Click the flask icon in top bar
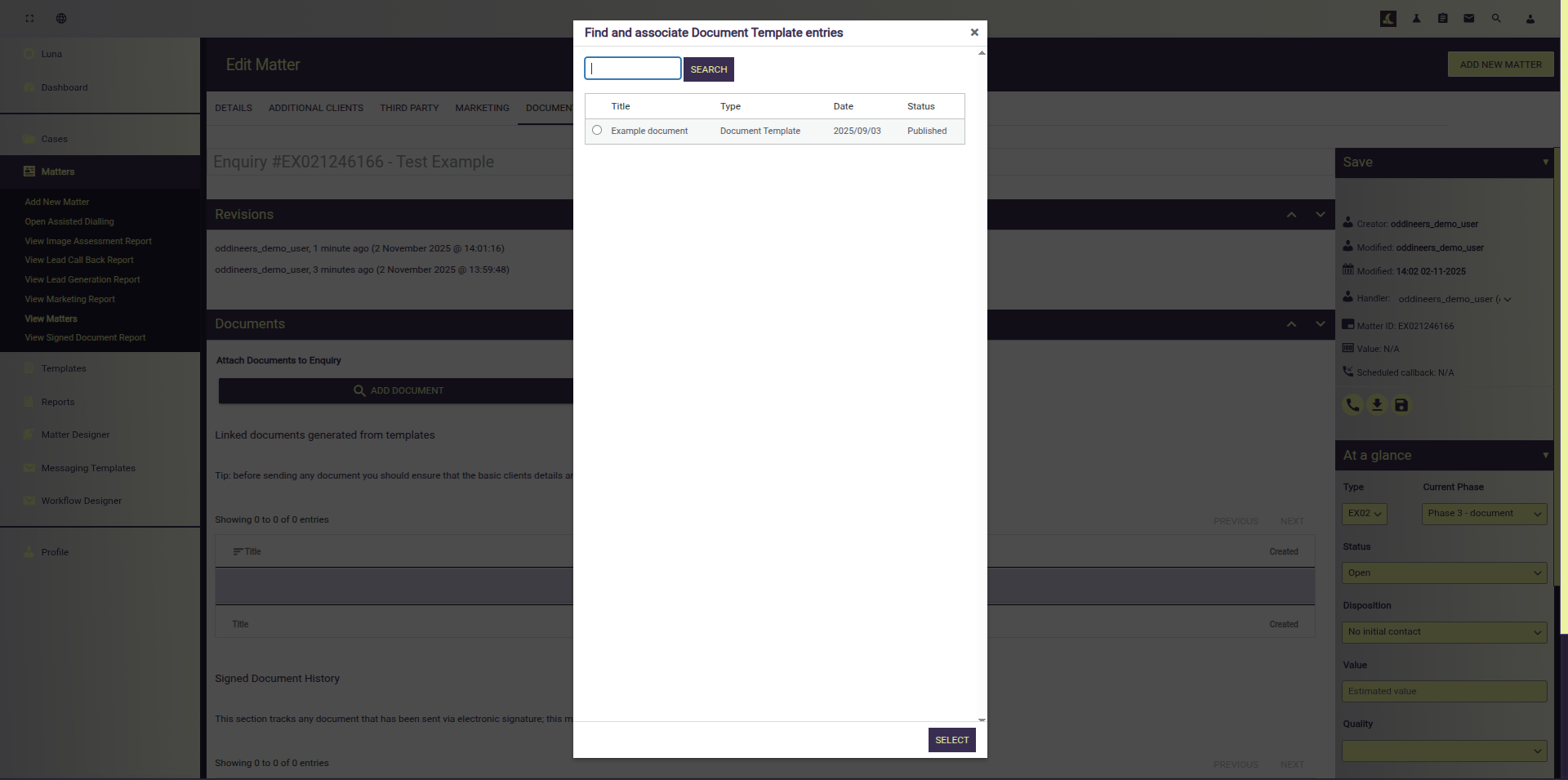The width and height of the screenshot is (1568, 780). (x=1416, y=19)
